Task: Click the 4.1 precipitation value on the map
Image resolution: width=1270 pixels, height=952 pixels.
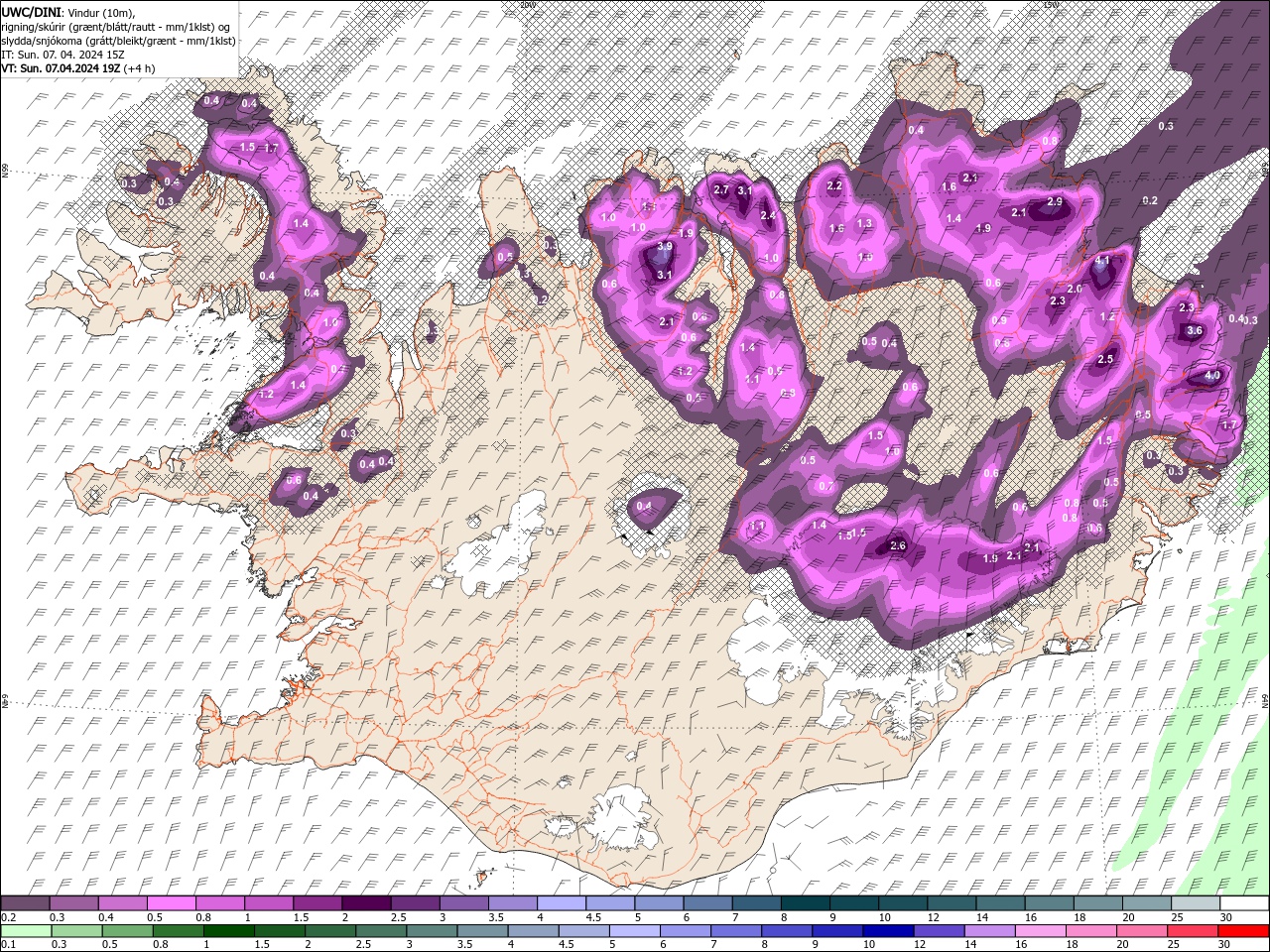Action: click(1102, 261)
